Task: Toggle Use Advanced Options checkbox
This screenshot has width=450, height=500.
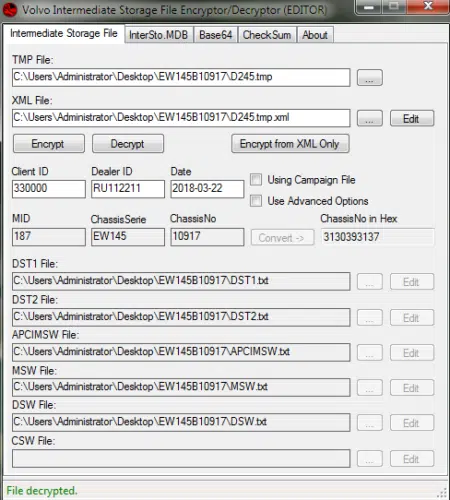Action: click(256, 201)
